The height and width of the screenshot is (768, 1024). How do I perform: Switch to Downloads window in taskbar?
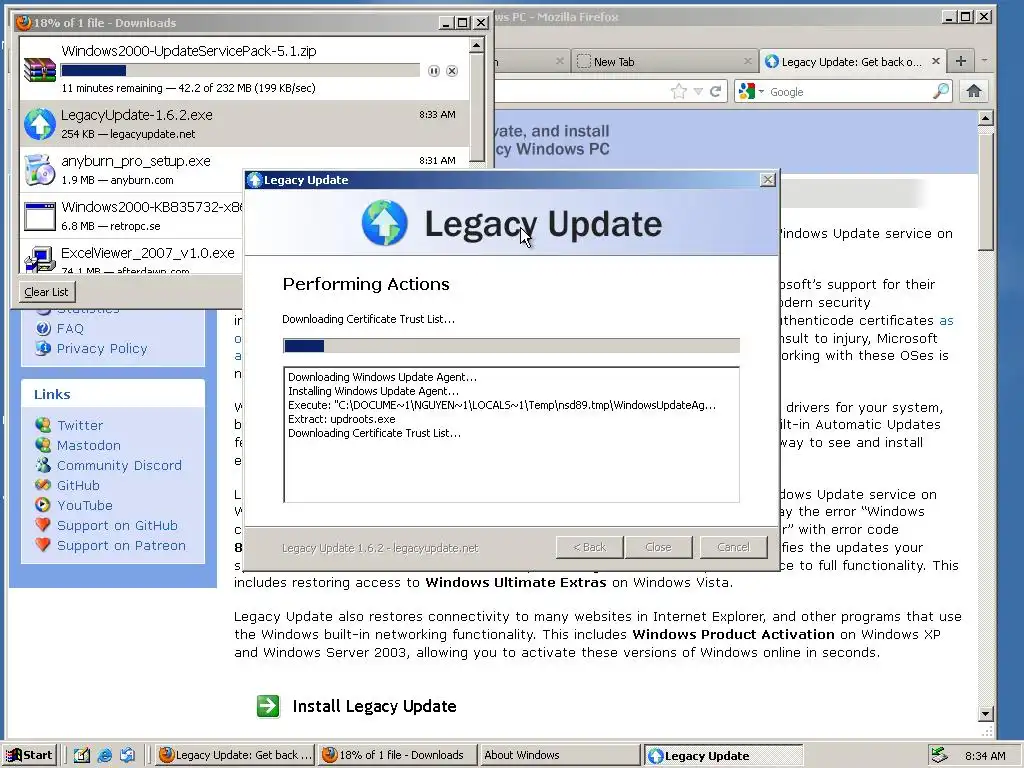(396, 755)
